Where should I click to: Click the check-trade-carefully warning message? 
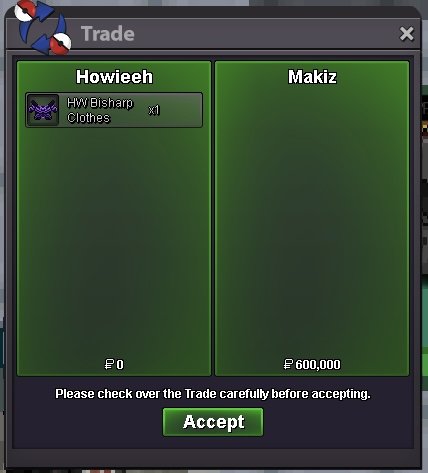point(213,394)
